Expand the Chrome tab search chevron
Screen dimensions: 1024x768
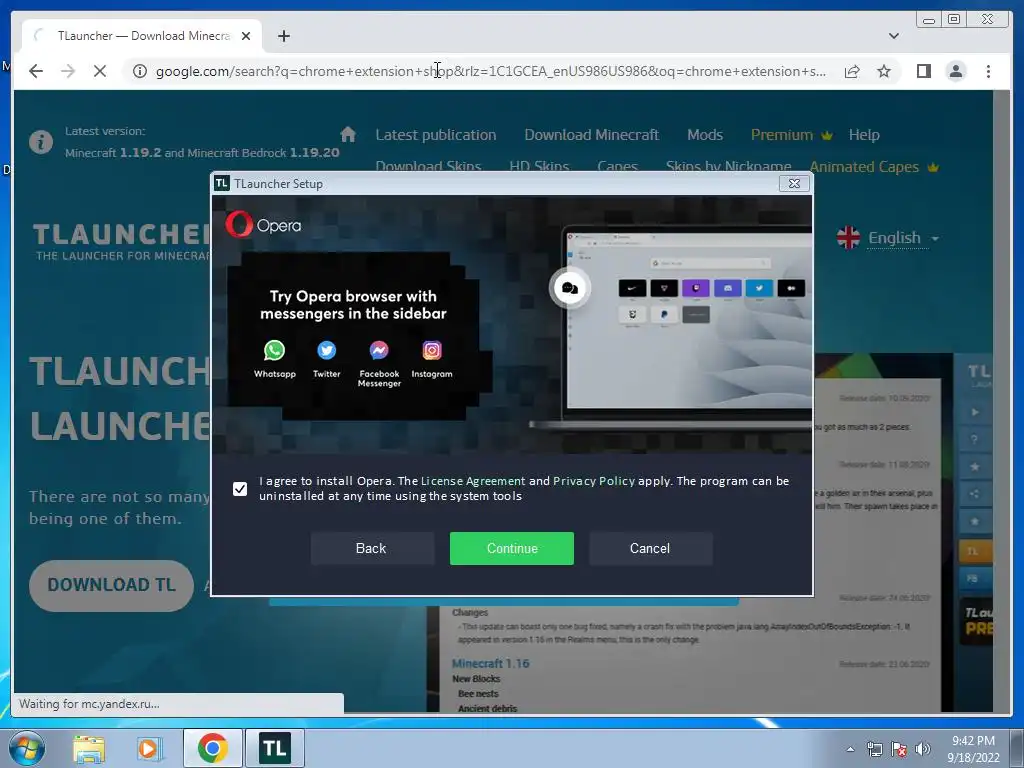[x=893, y=36]
